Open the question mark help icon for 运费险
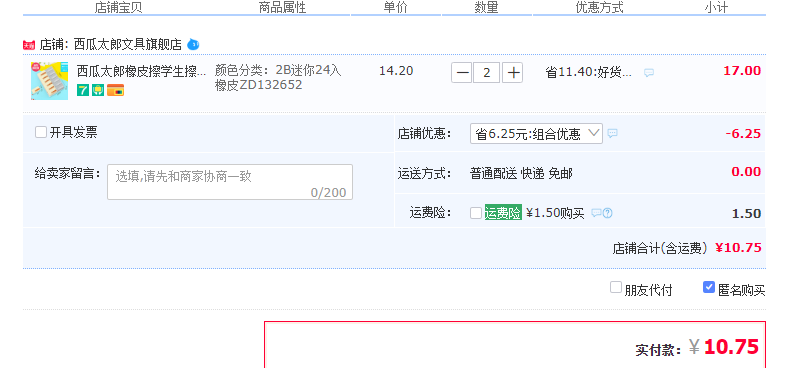This screenshot has height=368, width=787. tap(607, 213)
